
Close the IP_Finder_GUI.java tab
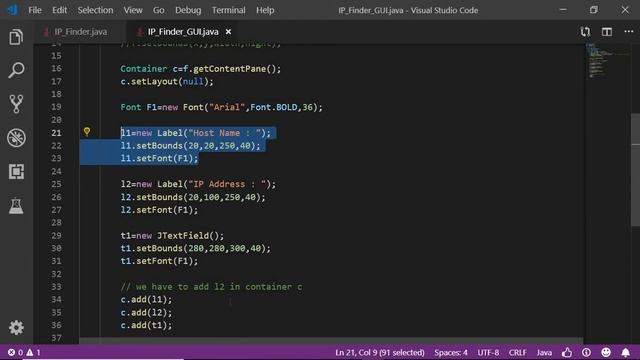pyautogui.click(x=229, y=31)
